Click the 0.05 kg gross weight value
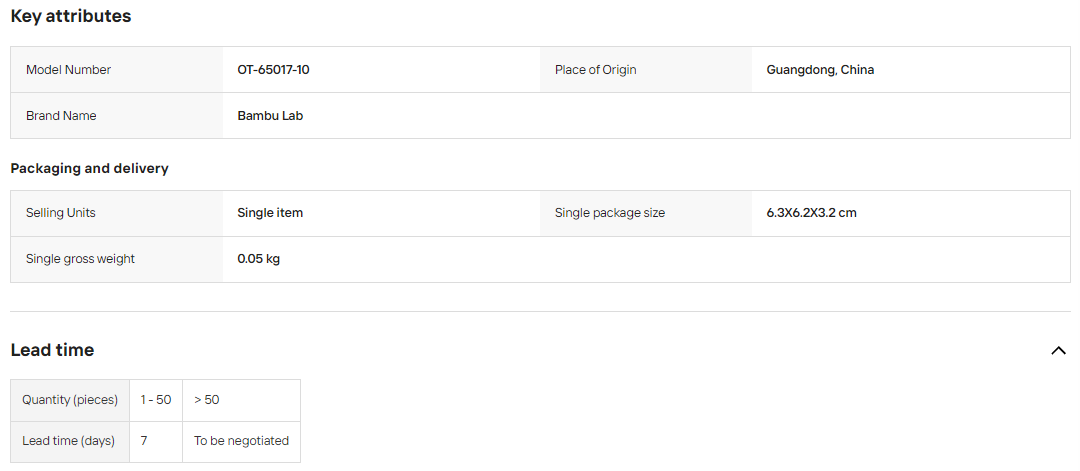1080x471 pixels. tap(258, 259)
